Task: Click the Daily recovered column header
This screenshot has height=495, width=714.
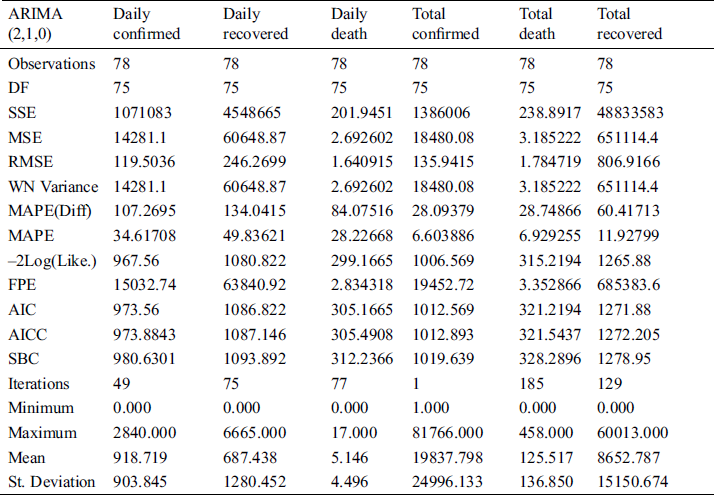Action: pyautogui.click(x=256, y=24)
